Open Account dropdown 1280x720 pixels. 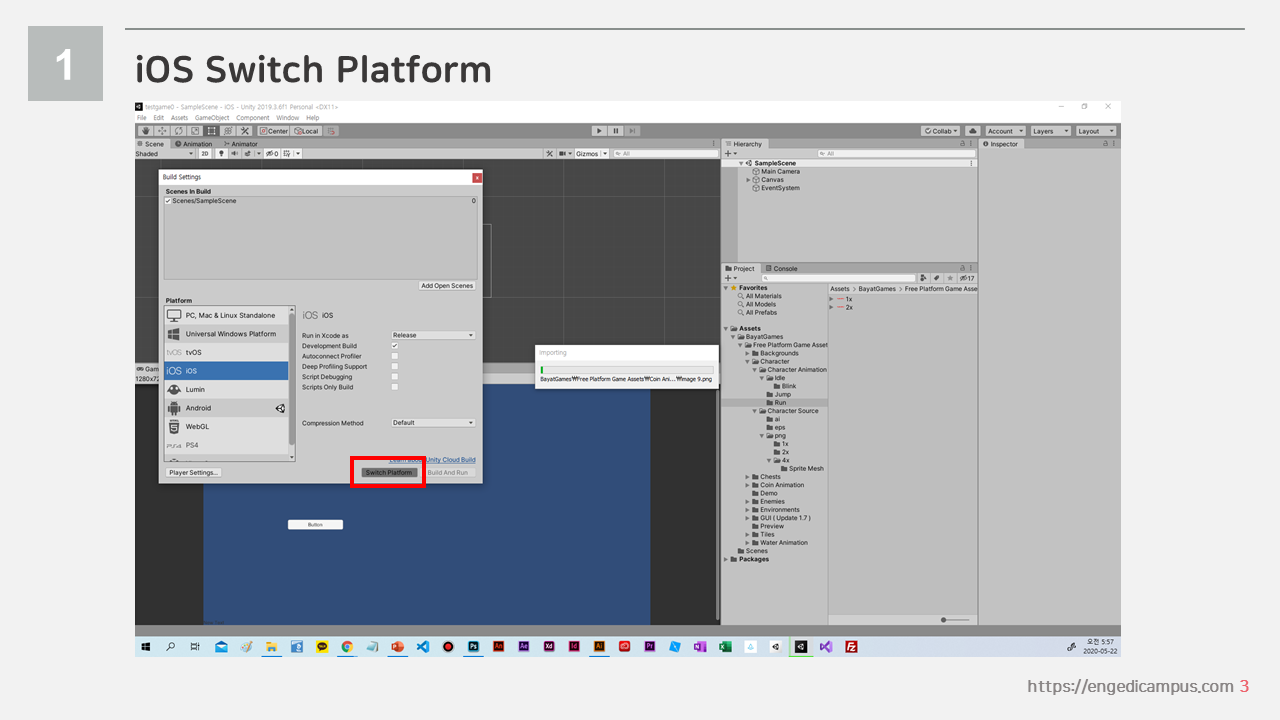(1004, 131)
